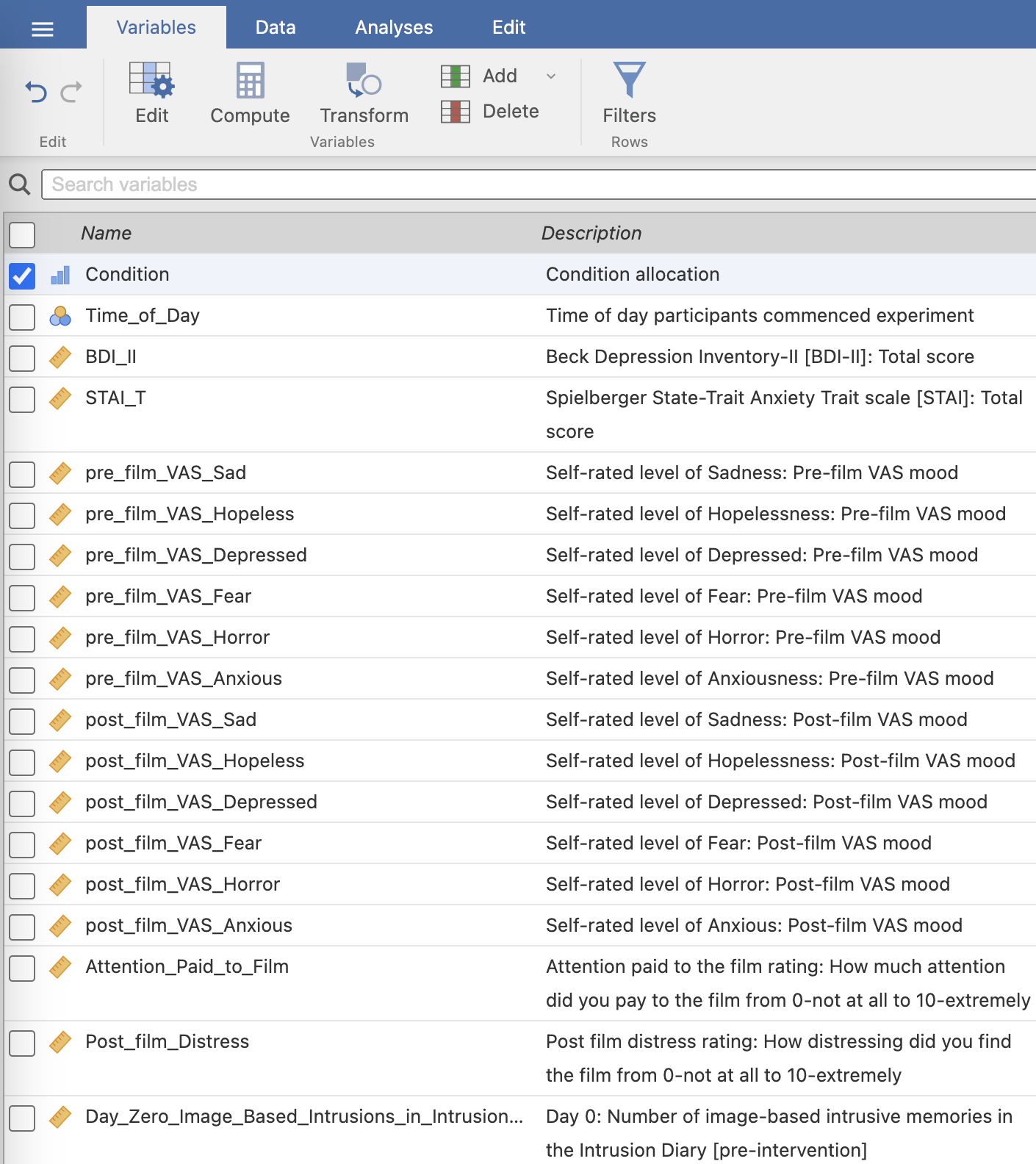Click the ruler icon beside pre_film_VAS_Hopeless
The width and height of the screenshot is (1036, 1164).
pos(60,514)
